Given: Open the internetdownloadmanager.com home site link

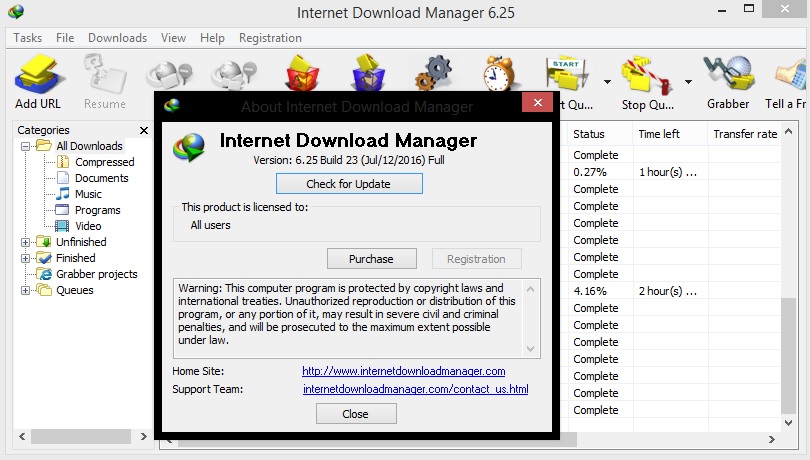Looking at the screenshot, I should pyautogui.click(x=403, y=371).
